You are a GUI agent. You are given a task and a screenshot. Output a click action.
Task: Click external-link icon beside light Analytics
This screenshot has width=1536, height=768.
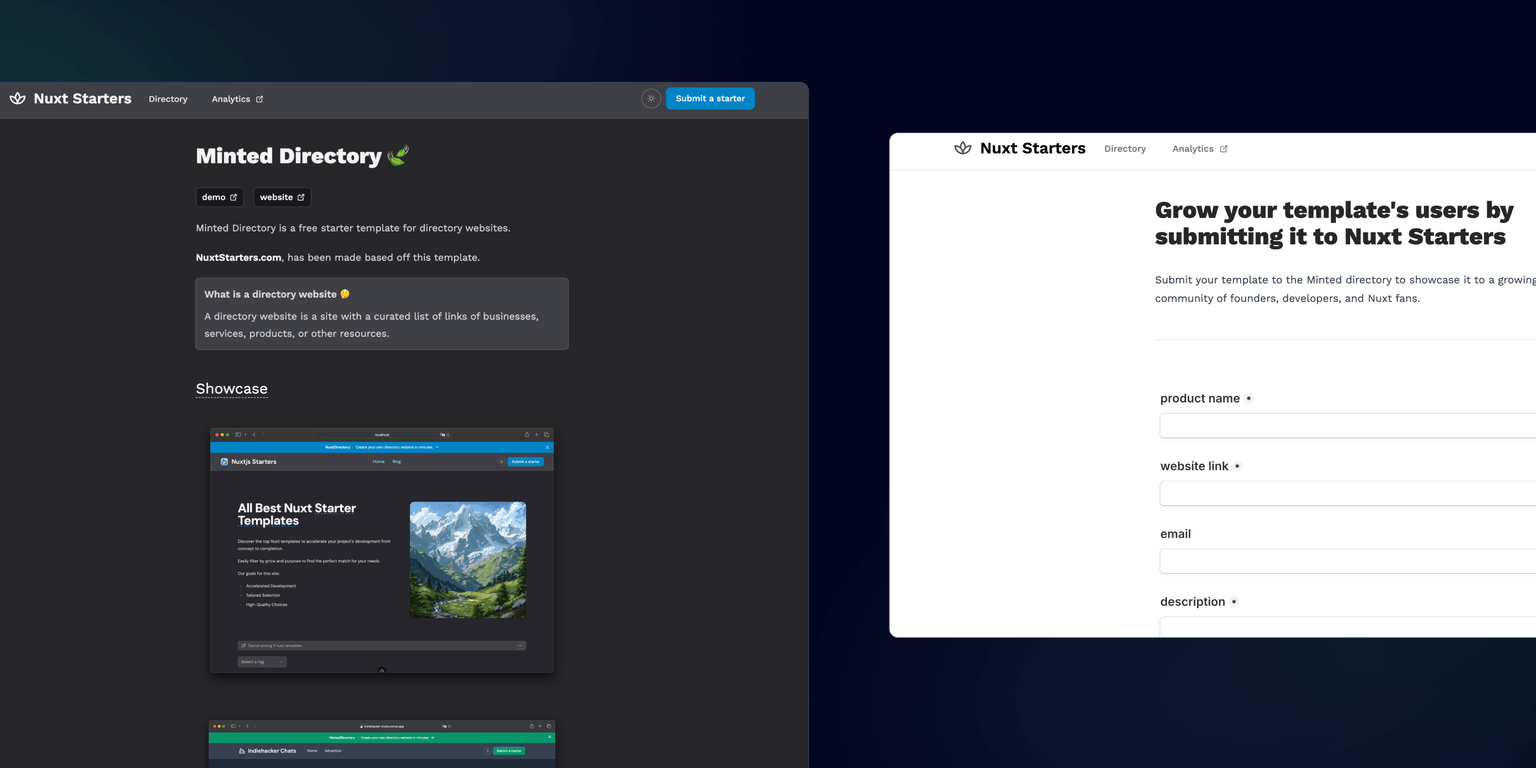tap(1224, 149)
